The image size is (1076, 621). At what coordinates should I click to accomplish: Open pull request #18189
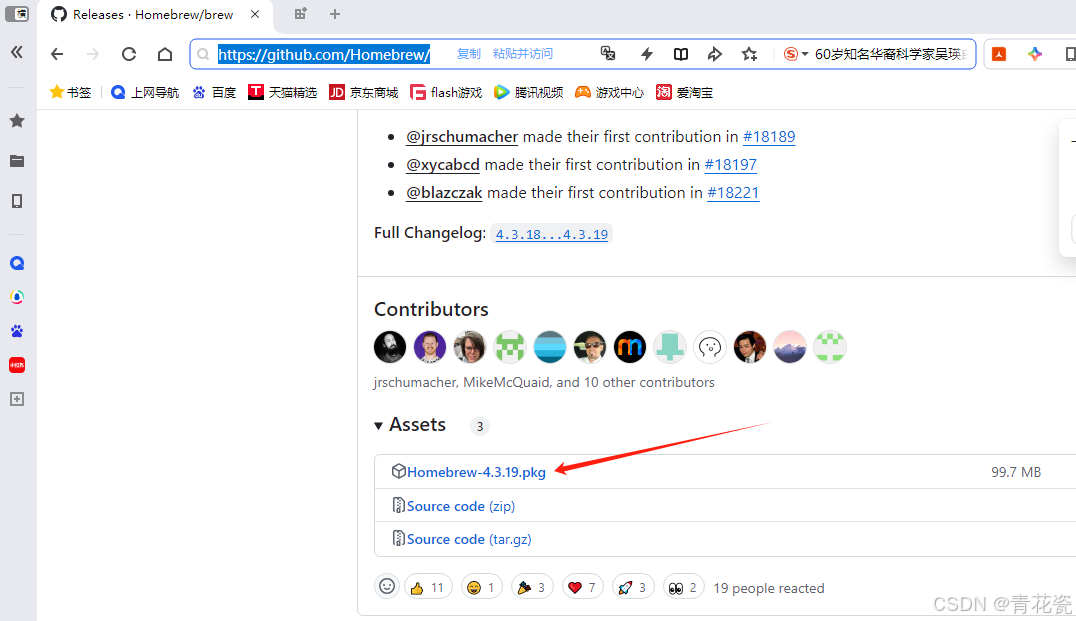point(769,137)
